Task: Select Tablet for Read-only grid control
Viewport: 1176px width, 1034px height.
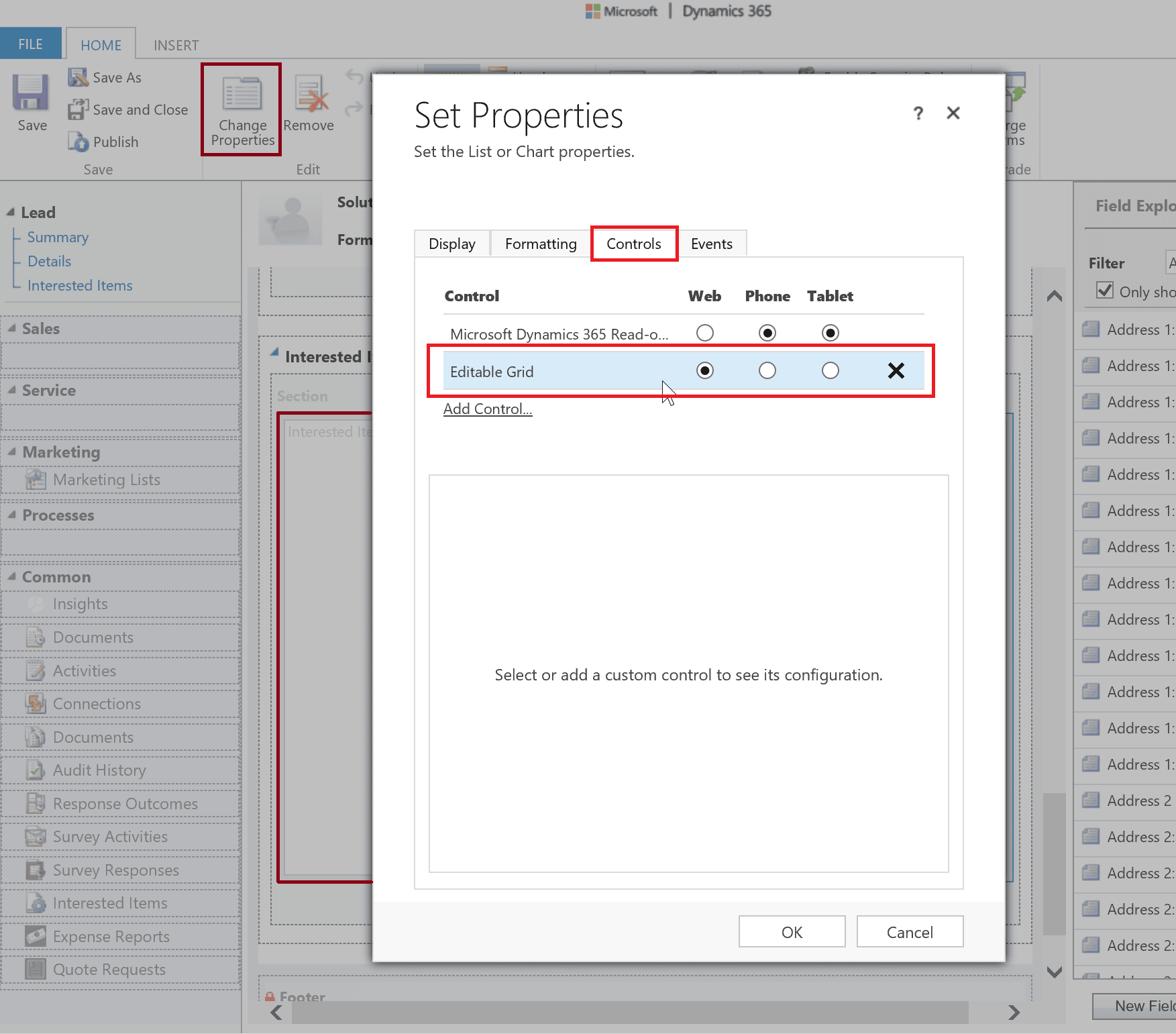Action: pos(831,333)
